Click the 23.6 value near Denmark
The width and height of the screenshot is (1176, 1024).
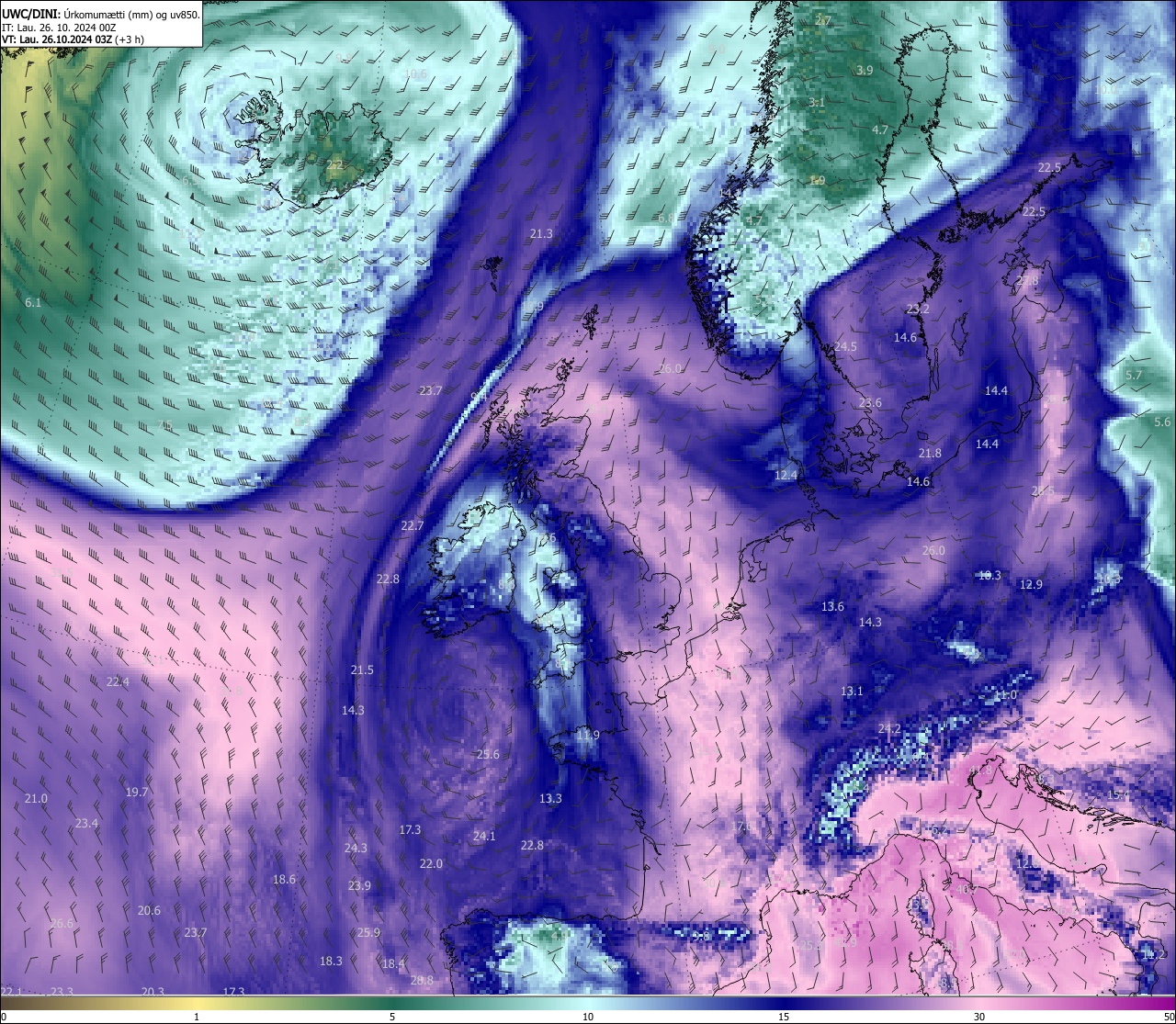point(870,402)
